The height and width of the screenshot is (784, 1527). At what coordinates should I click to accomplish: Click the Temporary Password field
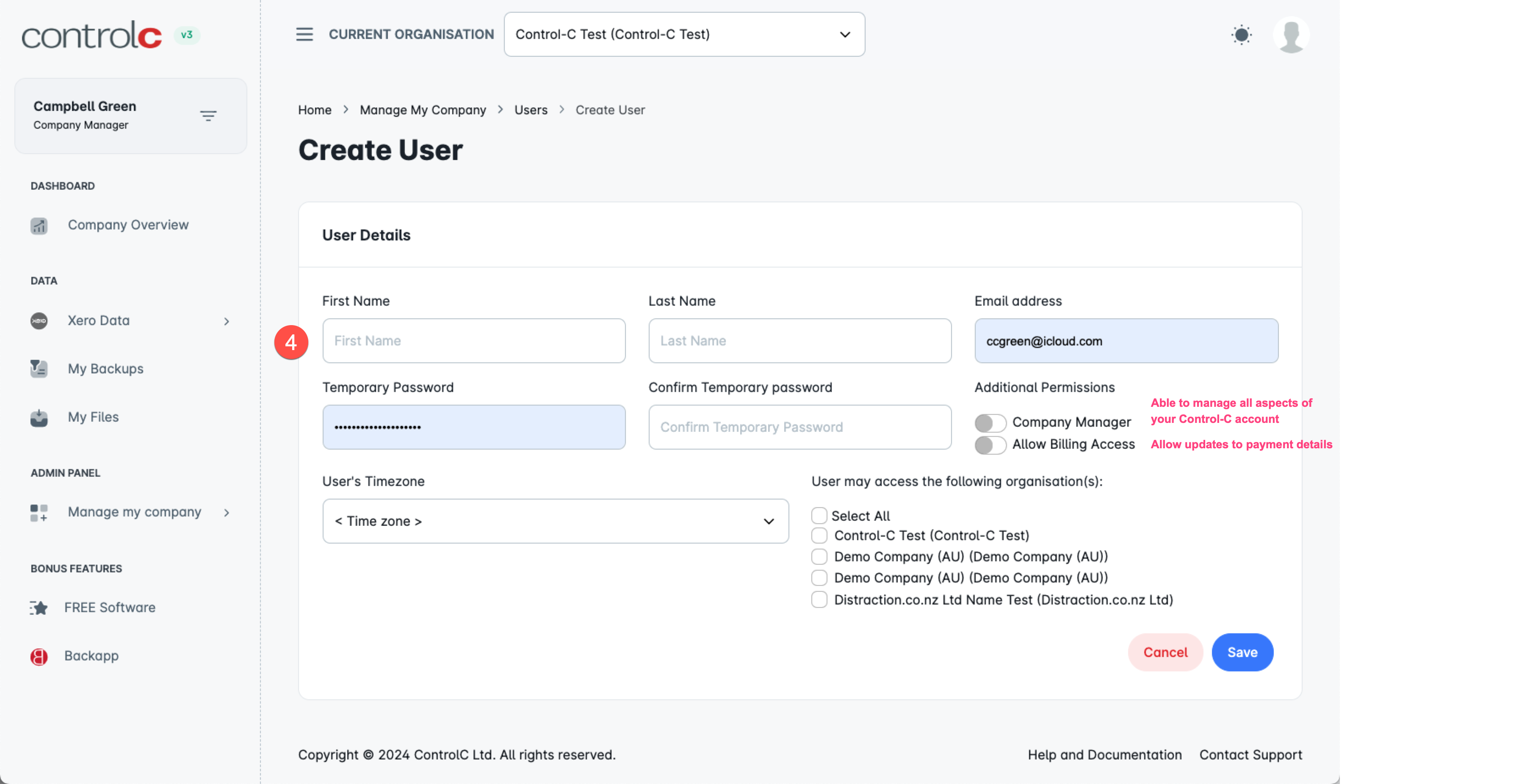tap(473, 427)
